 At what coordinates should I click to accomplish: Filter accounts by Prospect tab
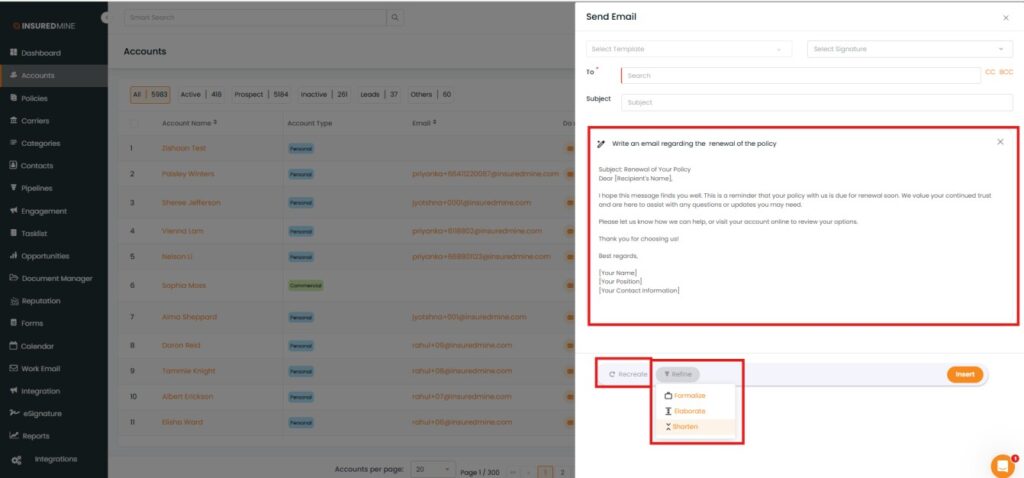click(x=260, y=95)
